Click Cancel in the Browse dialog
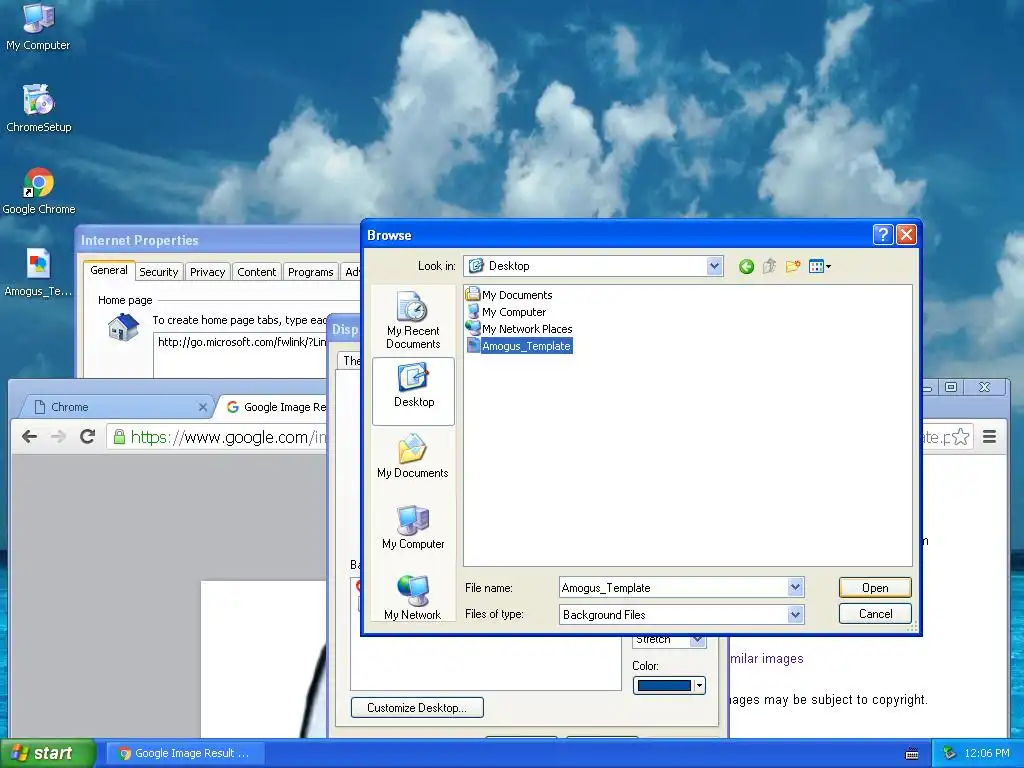The height and width of the screenshot is (768, 1024). coord(875,614)
